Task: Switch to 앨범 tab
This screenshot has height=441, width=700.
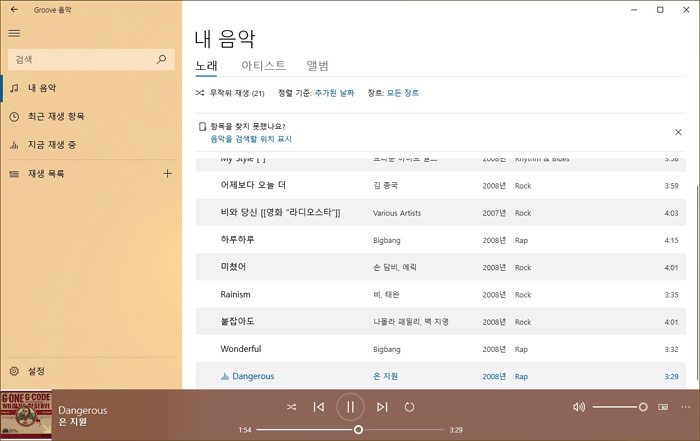Action: (317, 66)
